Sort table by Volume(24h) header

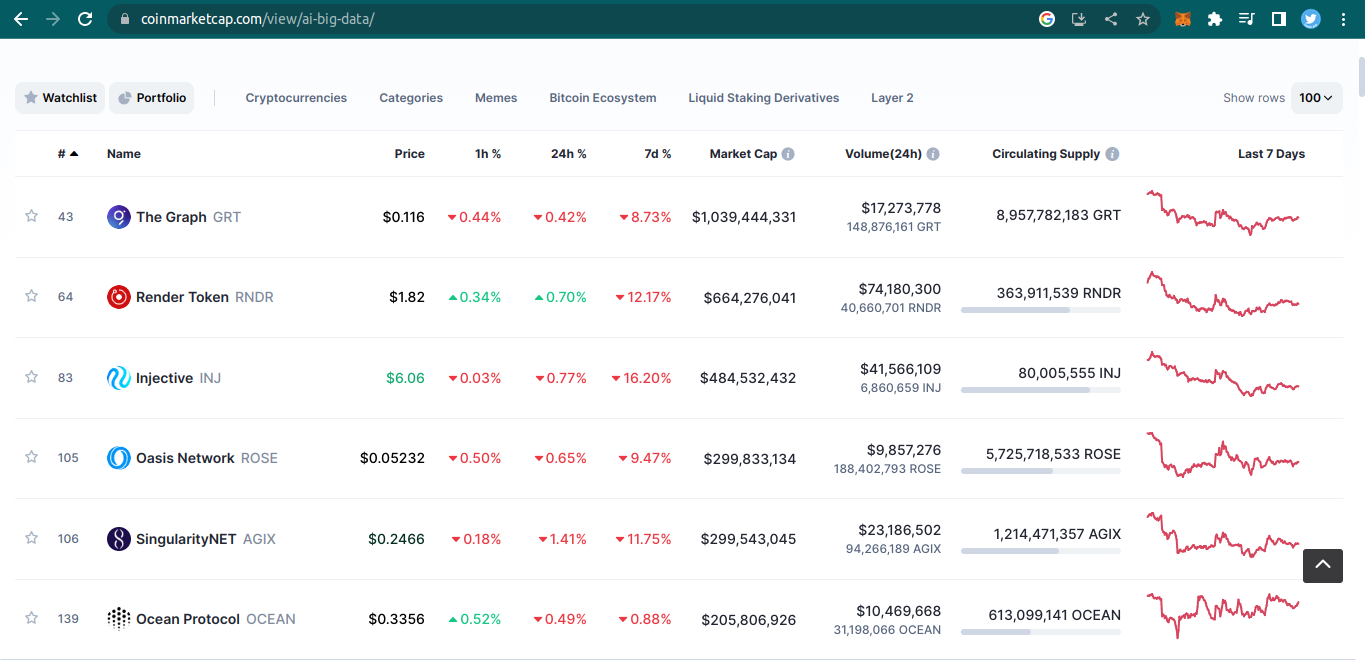click(883, 154)
